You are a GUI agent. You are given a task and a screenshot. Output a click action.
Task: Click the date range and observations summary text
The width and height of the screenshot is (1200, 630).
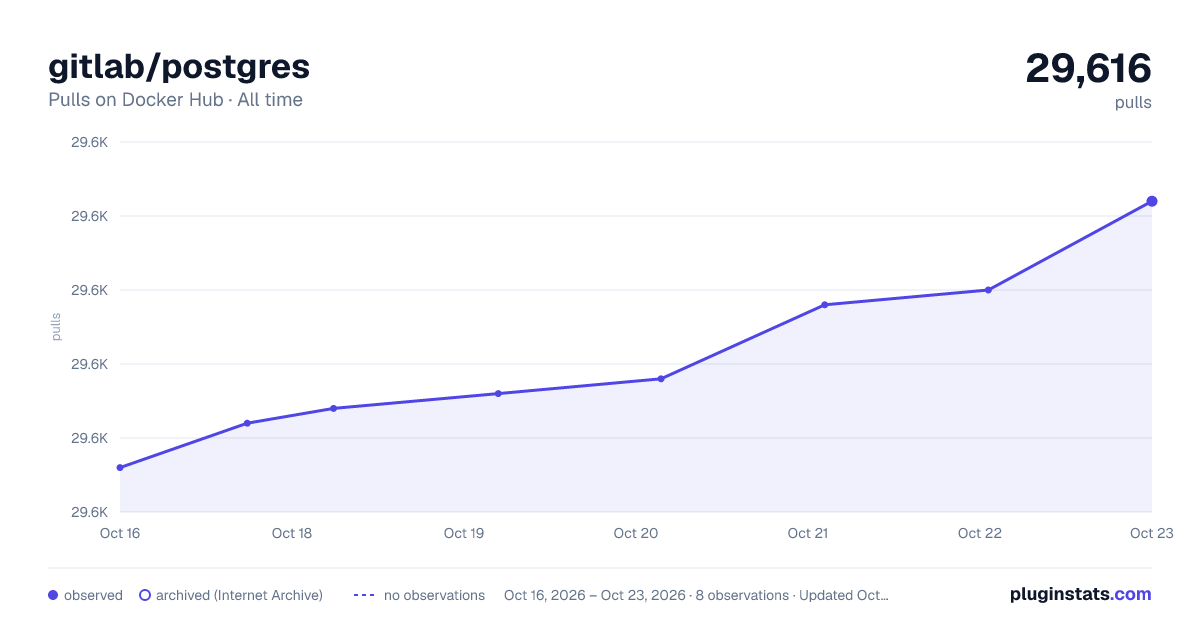tap(697, 595)
